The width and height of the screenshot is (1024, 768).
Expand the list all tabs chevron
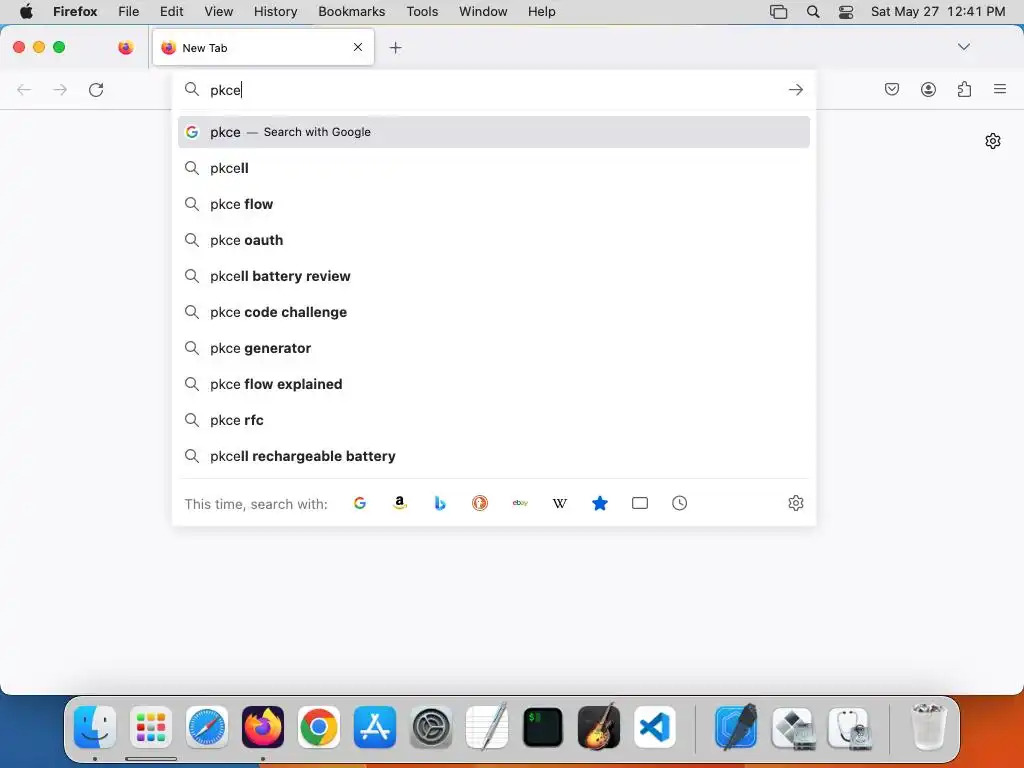pyautogui.click(x=963, y=47)
